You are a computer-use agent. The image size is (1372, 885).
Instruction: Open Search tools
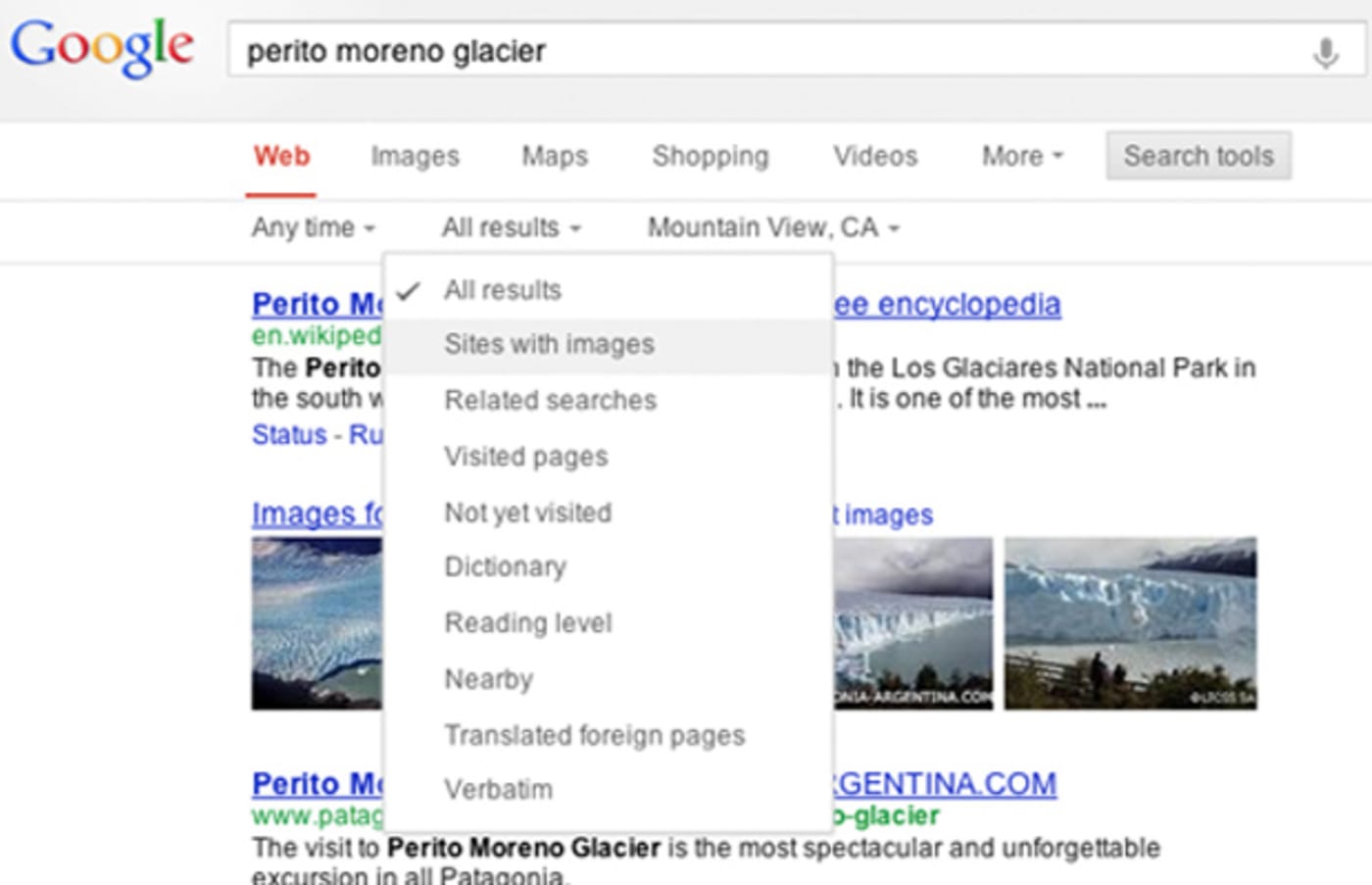(x=1198, y=155)
